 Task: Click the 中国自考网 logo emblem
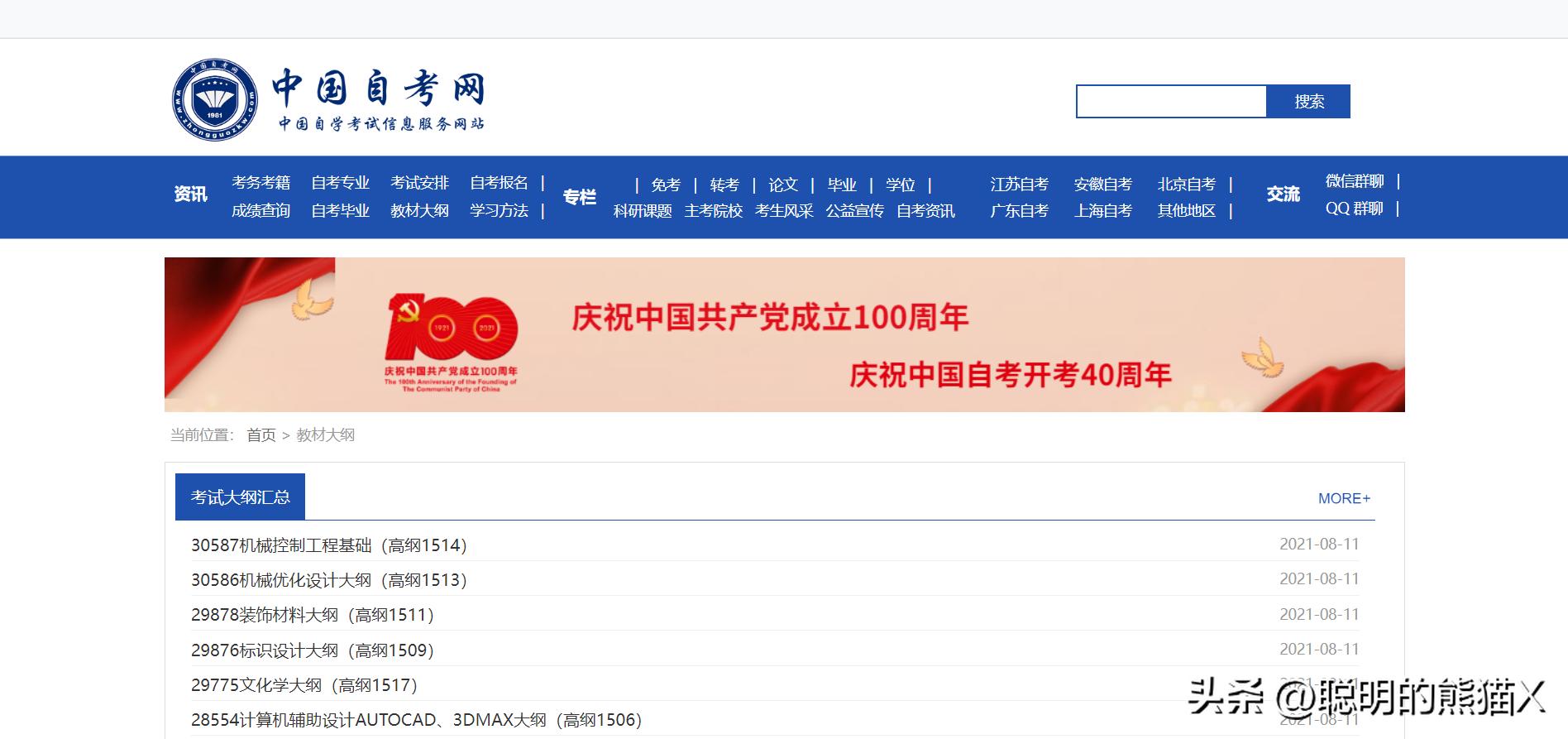pos(214,99)
